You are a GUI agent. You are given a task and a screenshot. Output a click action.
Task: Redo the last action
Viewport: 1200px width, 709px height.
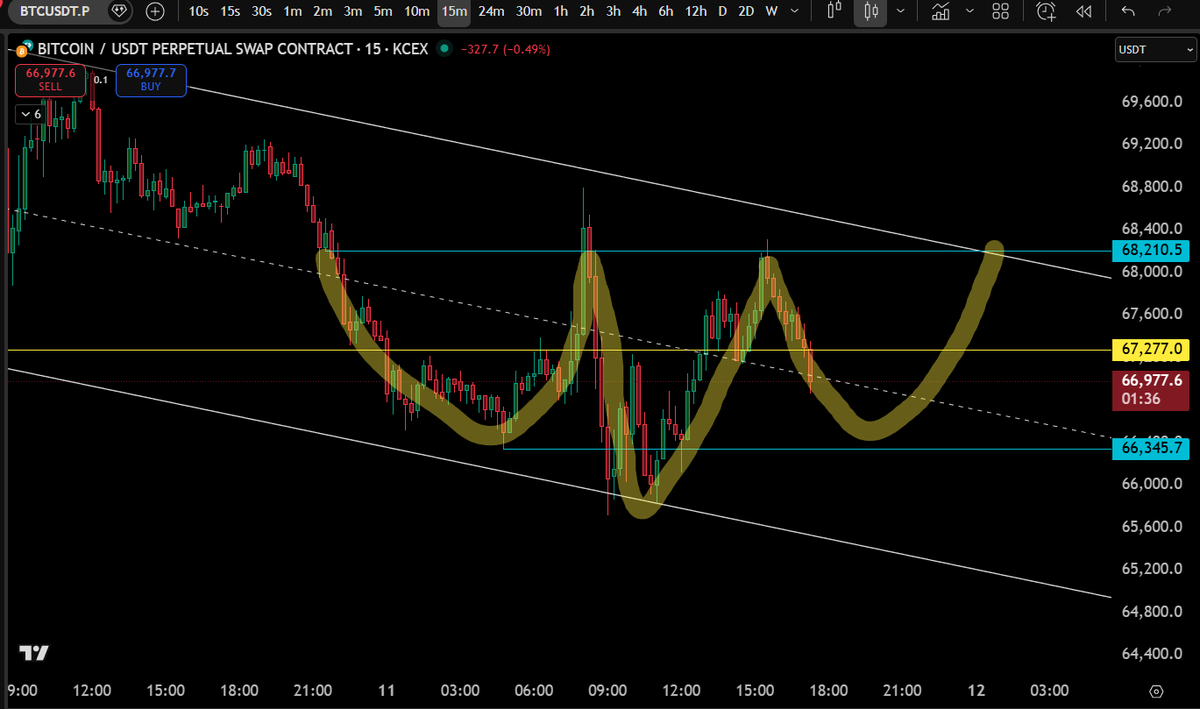(1163, 11)
